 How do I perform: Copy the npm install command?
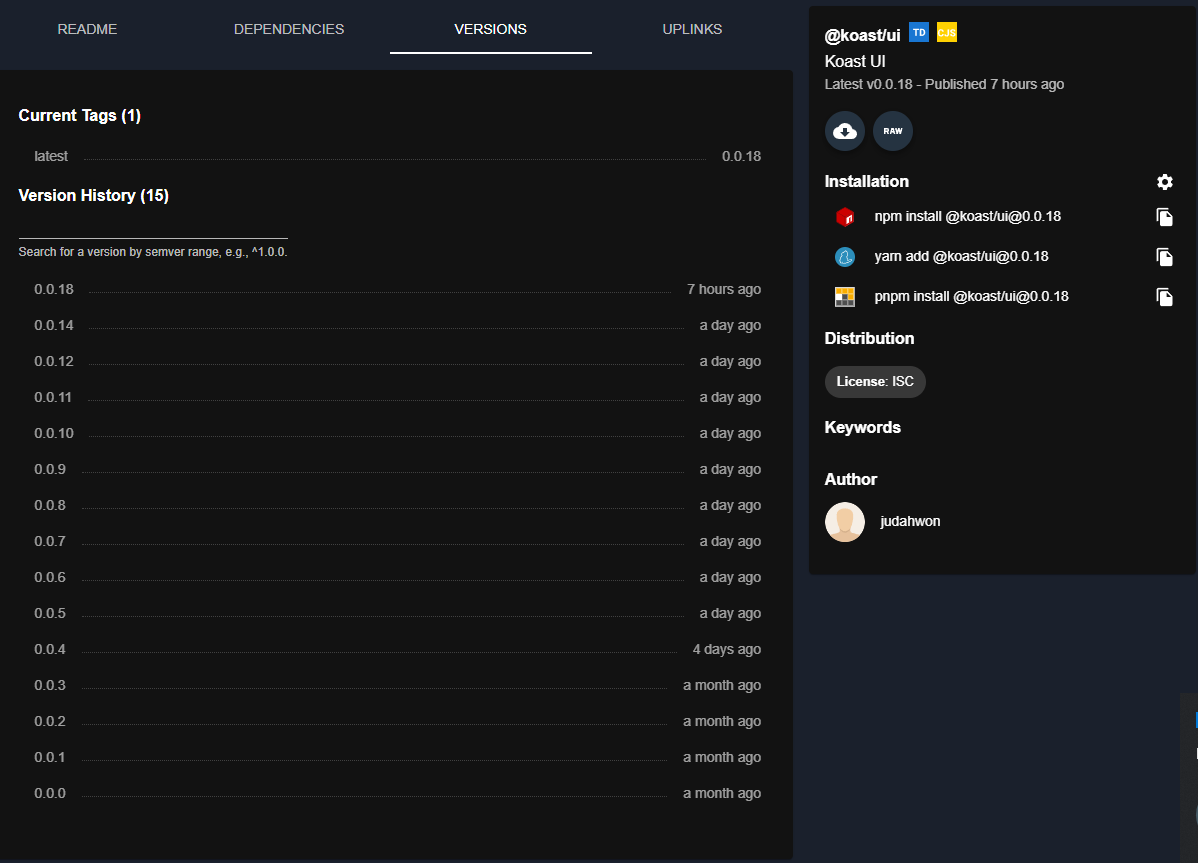1164,217
